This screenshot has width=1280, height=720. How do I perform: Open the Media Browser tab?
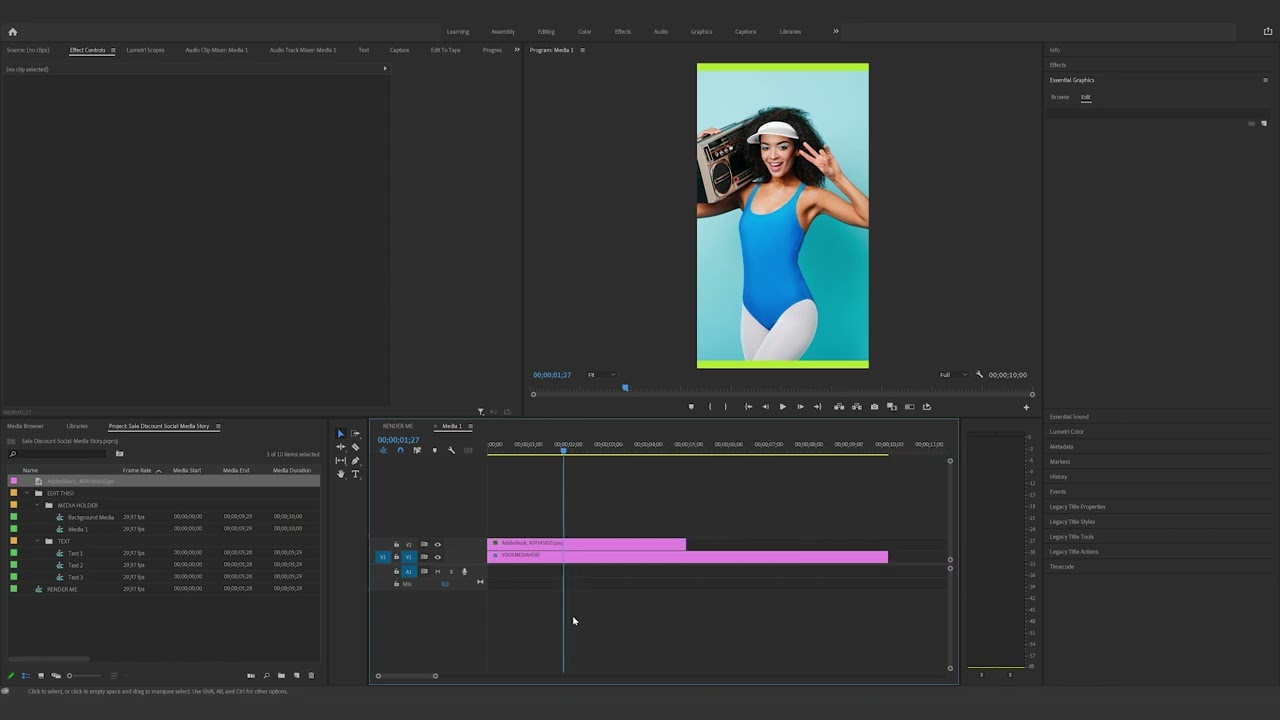point(25,426)
